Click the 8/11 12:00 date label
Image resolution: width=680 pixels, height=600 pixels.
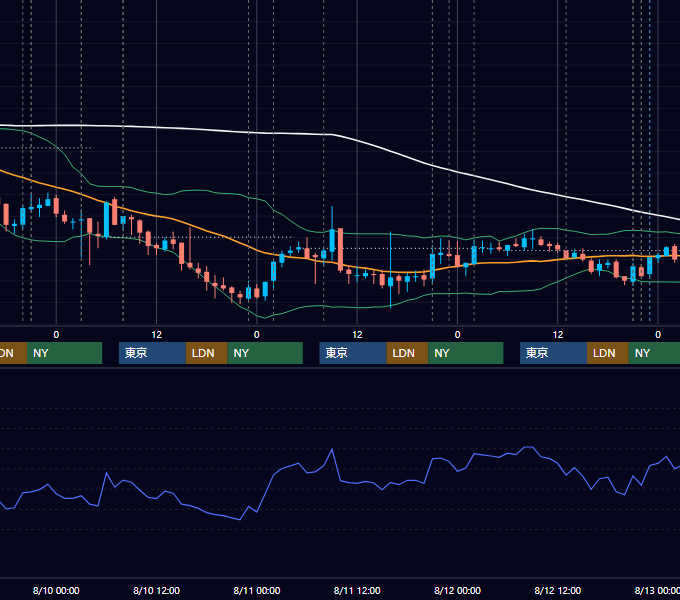pyautogui.click(x=357, y=590)
